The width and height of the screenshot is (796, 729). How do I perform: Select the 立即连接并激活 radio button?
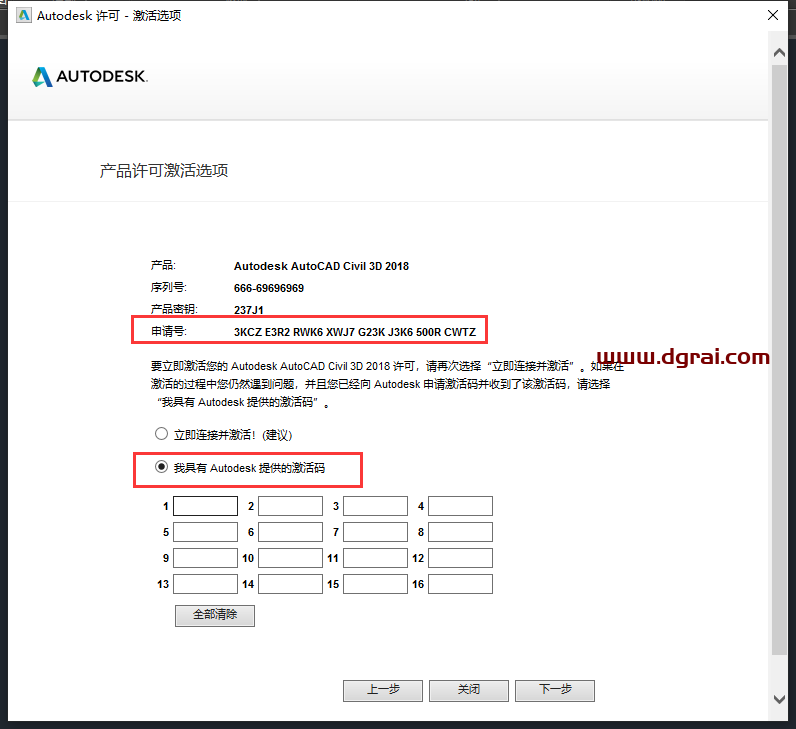point(161,434)
